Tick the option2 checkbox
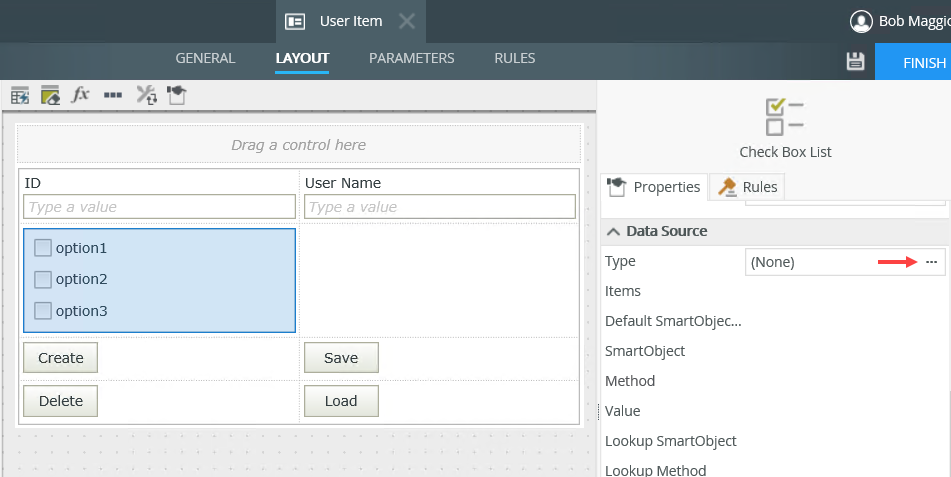This screenshot has height=477, width=951. (x=43, y=279)
